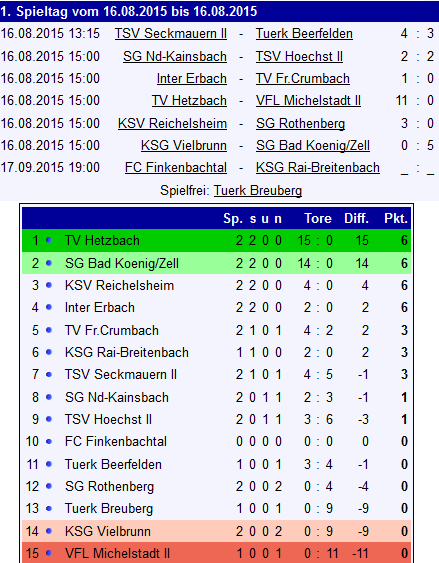
Task: Click blue dot icon beside VFL Michelstadt II
Action: click(49, 553)
